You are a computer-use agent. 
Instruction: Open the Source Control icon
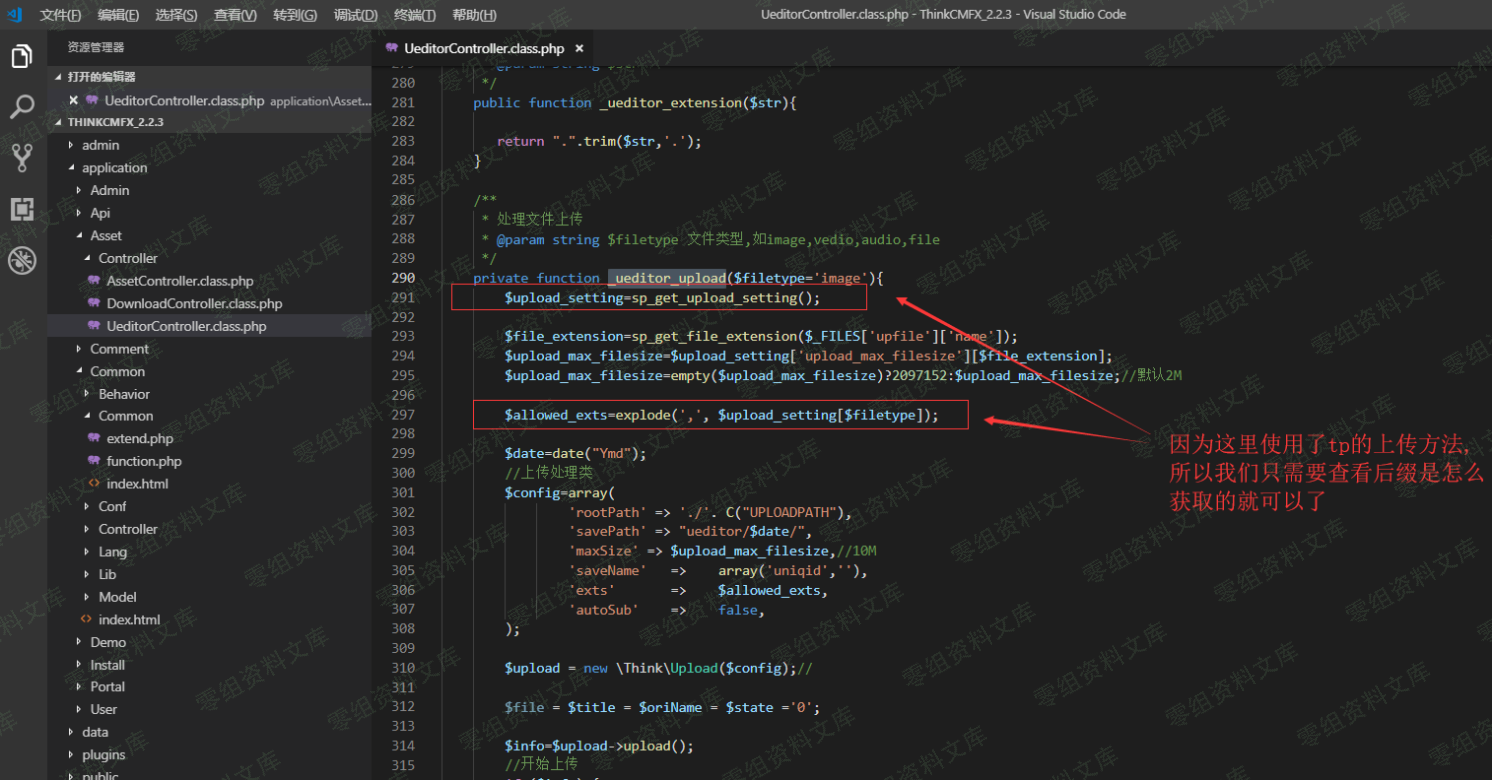22,157
